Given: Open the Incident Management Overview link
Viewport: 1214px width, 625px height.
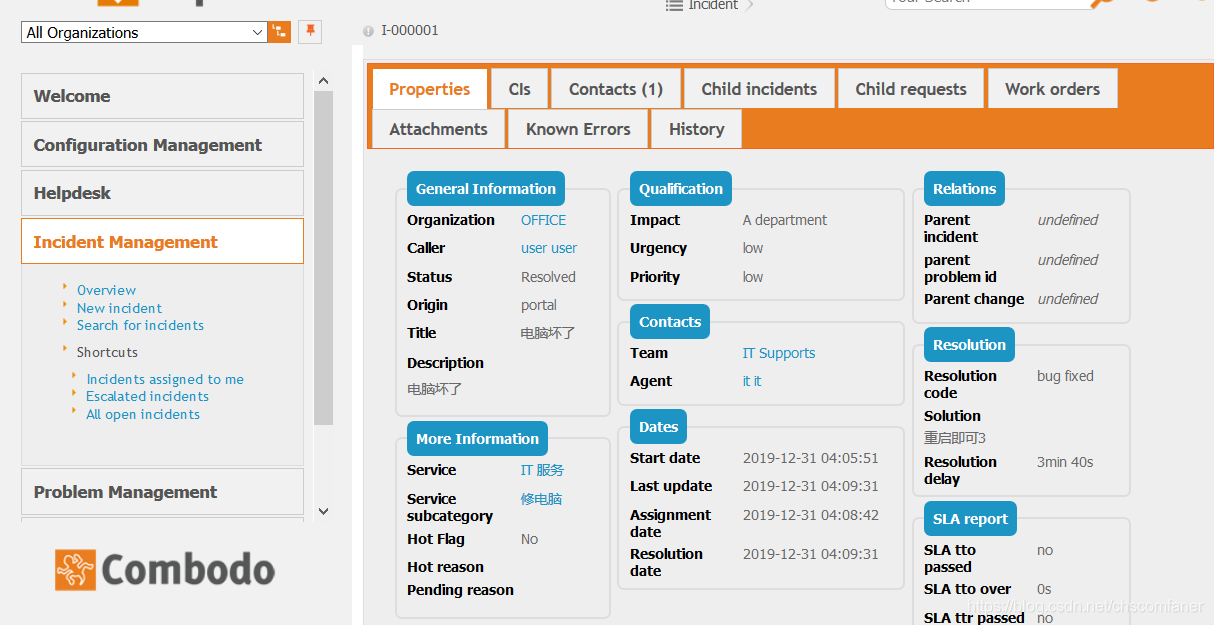Looking at the screenshot, I should coord(106,290).
